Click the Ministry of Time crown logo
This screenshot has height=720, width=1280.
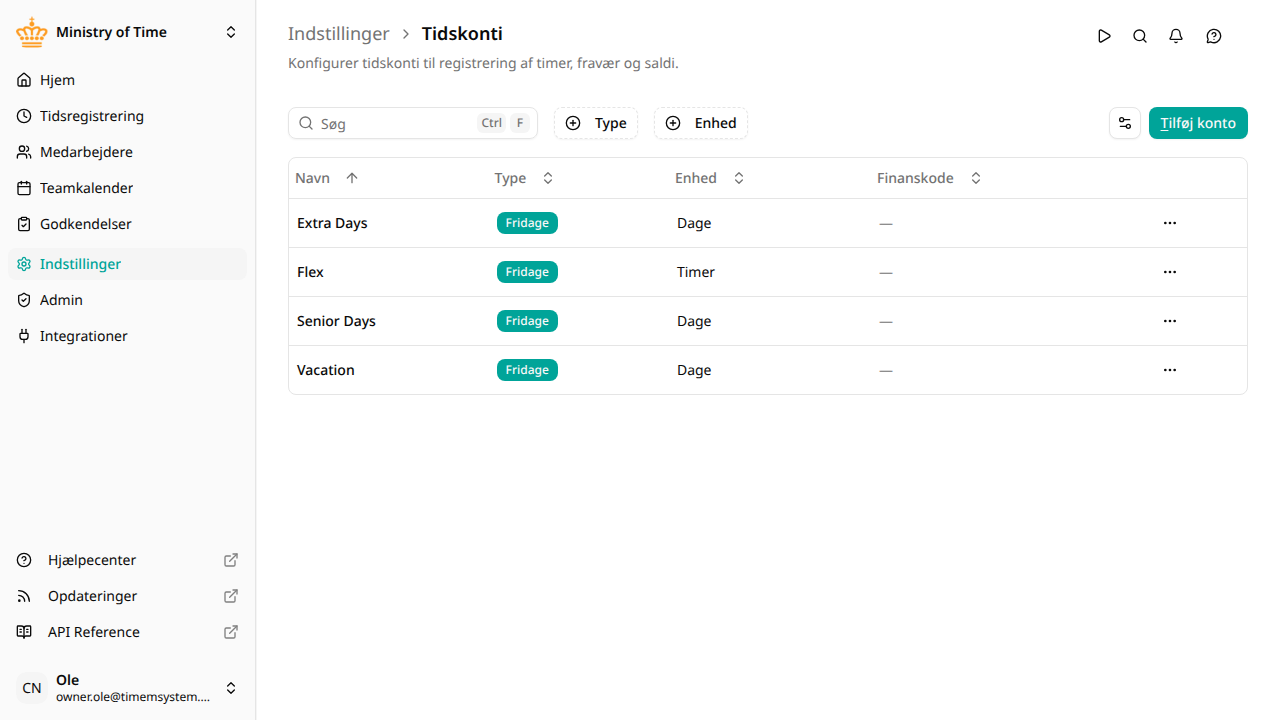pos(32,32)
